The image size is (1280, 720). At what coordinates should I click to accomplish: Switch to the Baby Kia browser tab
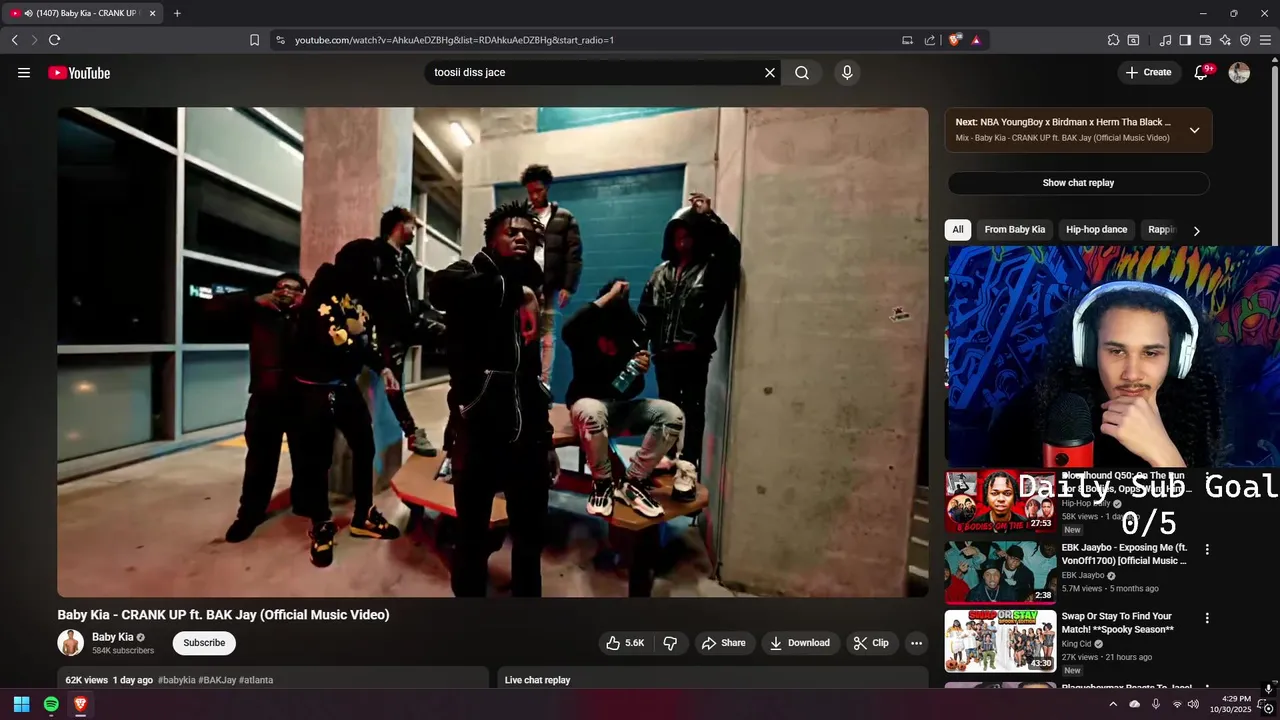(83, 13)
